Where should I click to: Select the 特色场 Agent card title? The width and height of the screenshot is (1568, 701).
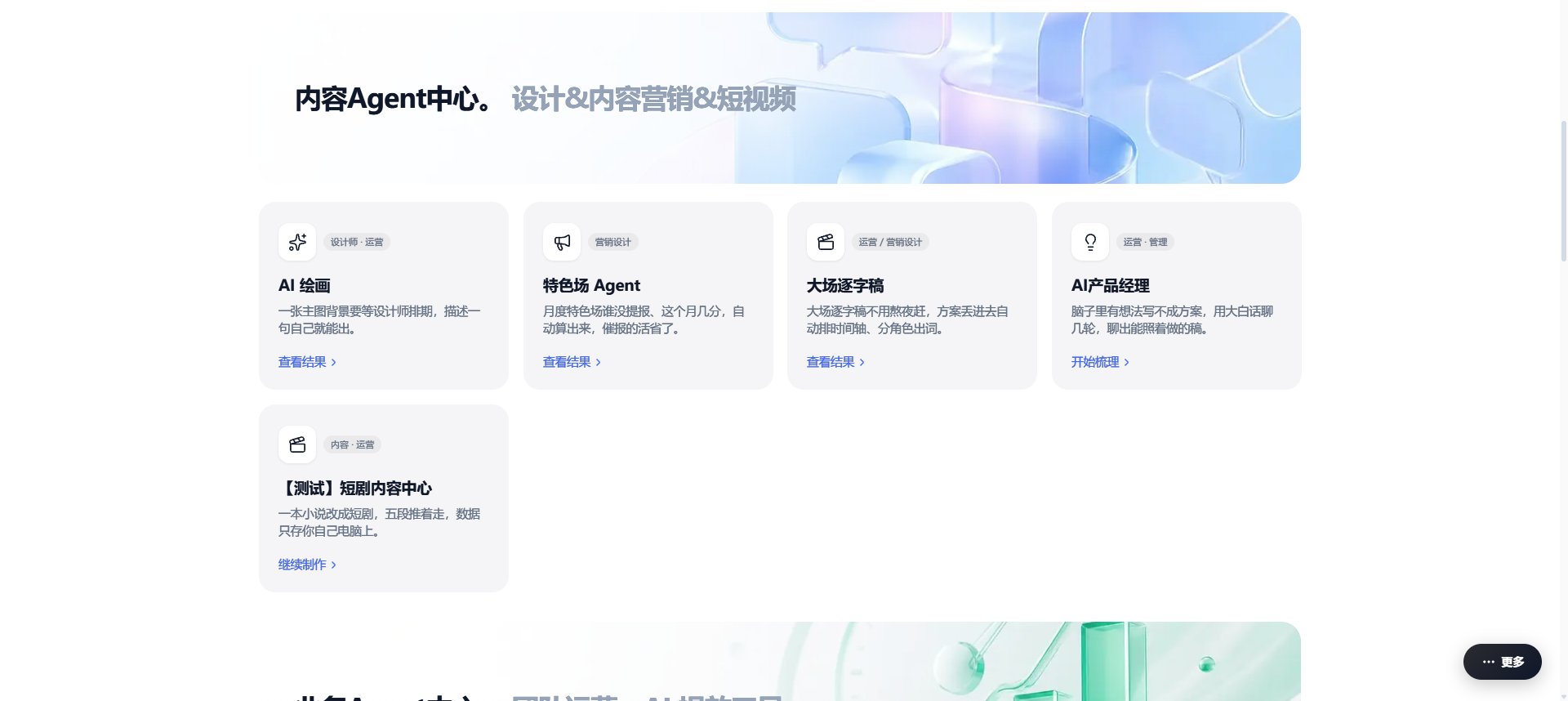pos(591,286)
